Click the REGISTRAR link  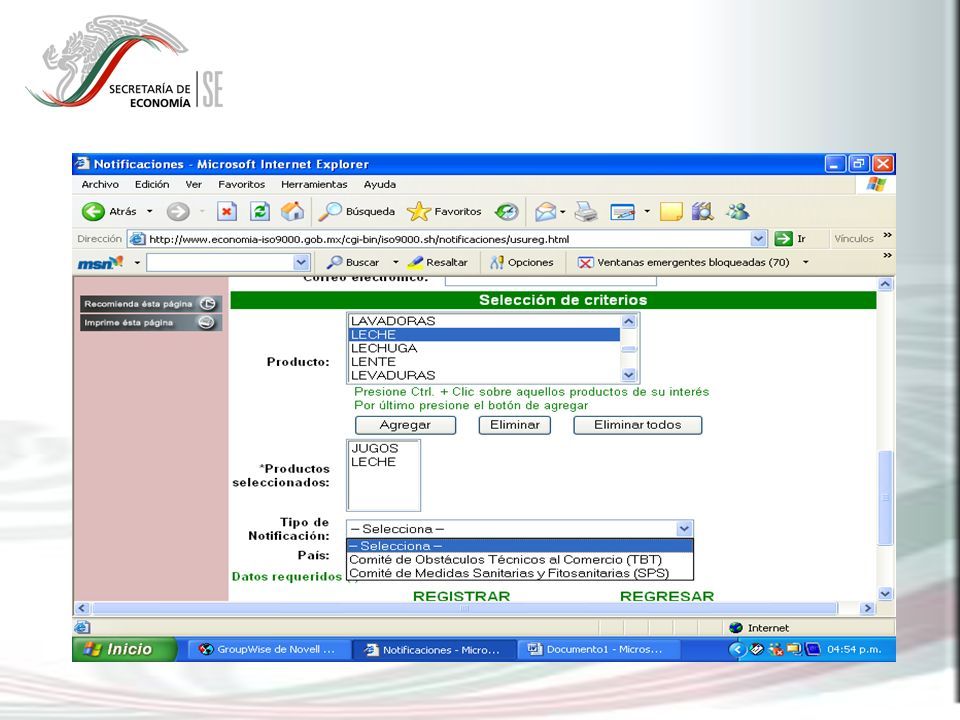point(461,596)
